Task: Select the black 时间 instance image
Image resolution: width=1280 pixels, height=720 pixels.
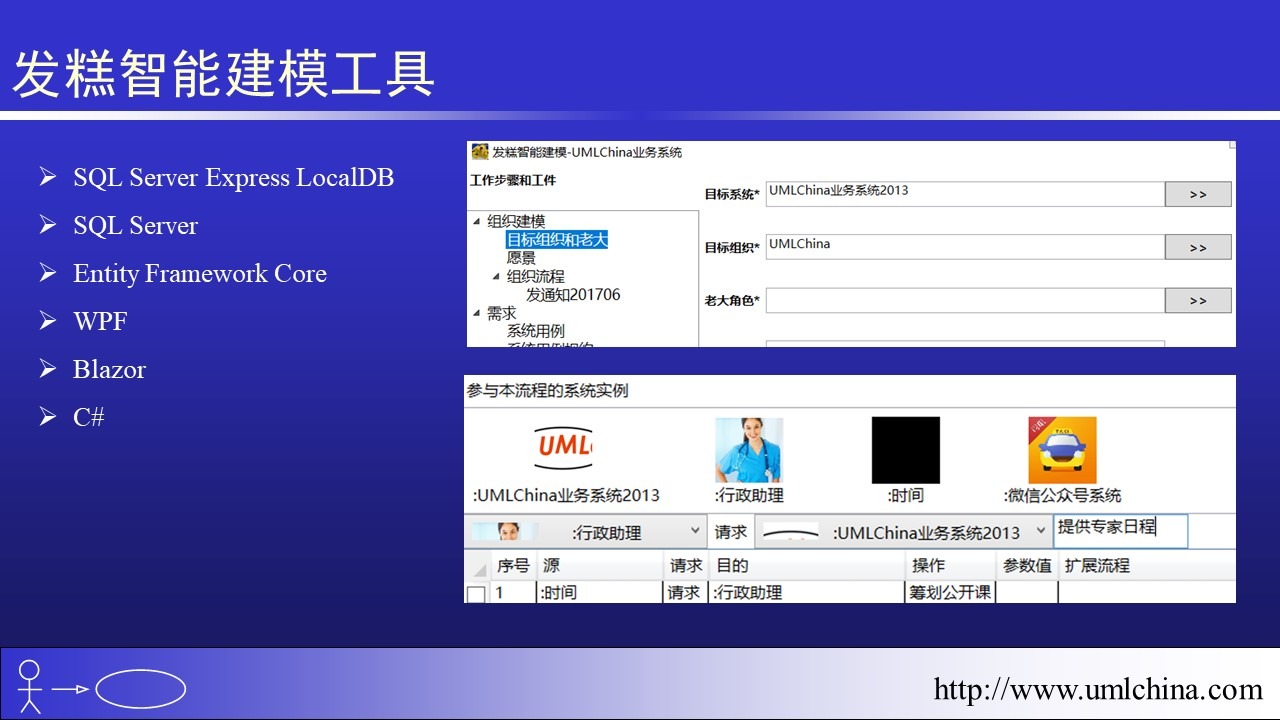Action: click(x=906, y=450)
